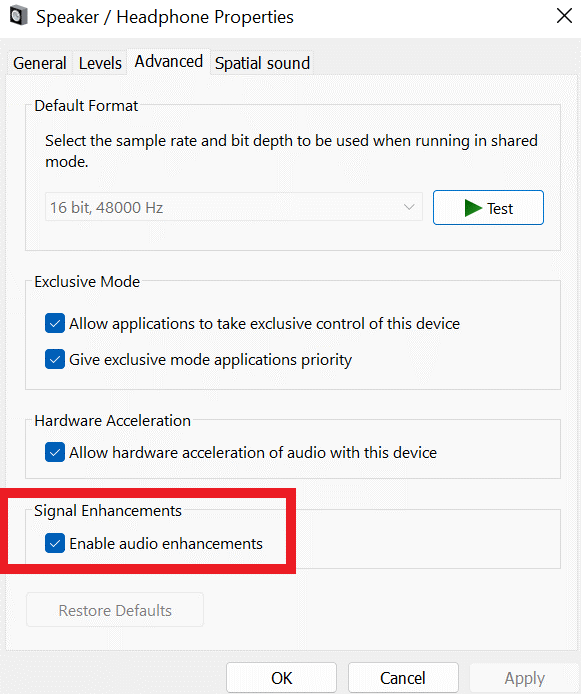
Task: Uncheck Allow applications to take exclusive control
Action: pyautogui.click(x=55, y=323)
